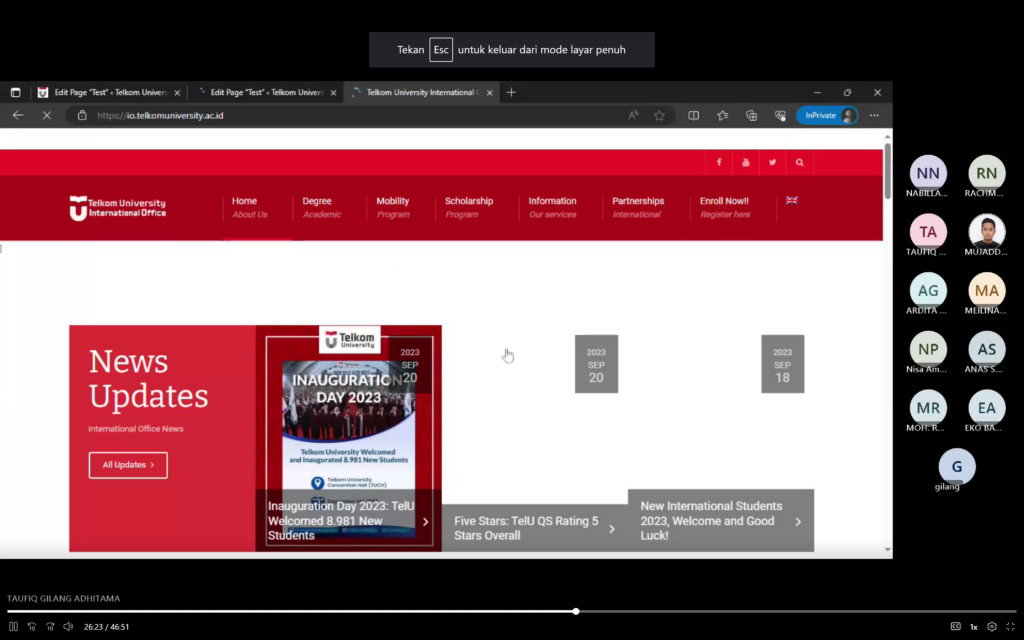Open the language selector flag

click(x=792, y=200)
